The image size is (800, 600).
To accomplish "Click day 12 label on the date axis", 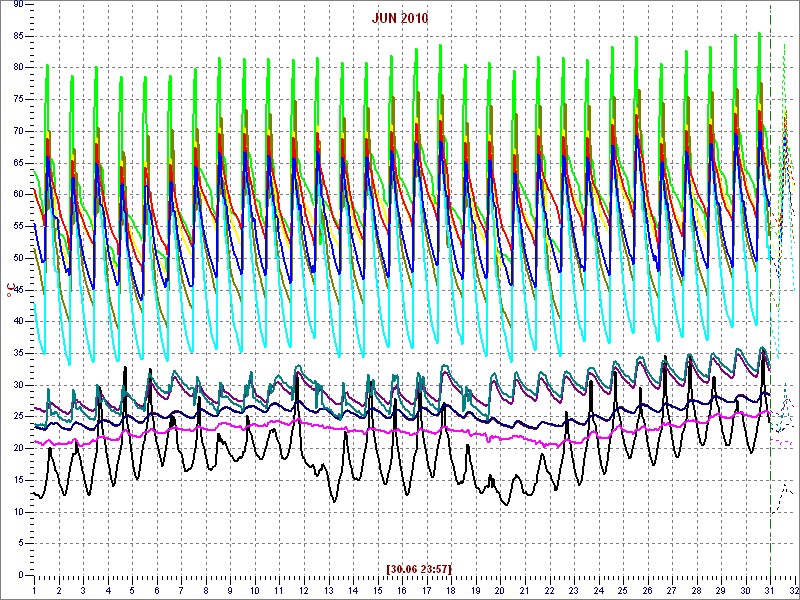I will coord(304,590).
